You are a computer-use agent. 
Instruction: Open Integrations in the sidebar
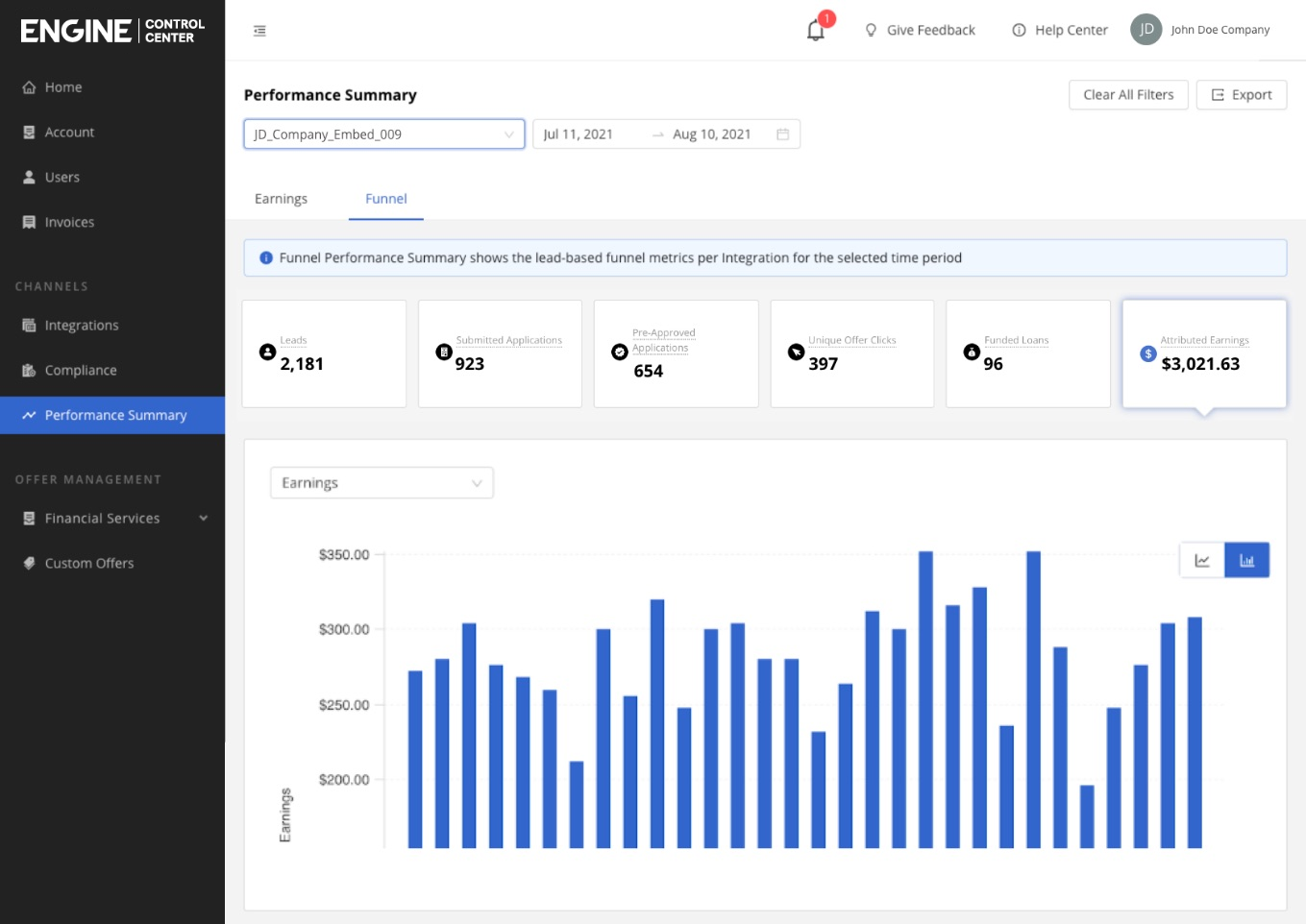tap(82, 326)
